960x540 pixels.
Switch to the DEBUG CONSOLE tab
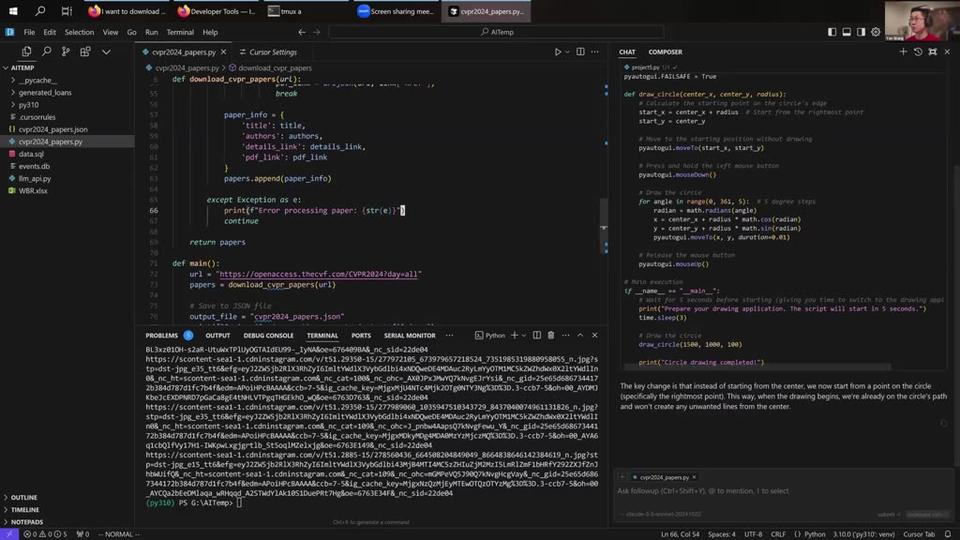click(268, 336)
